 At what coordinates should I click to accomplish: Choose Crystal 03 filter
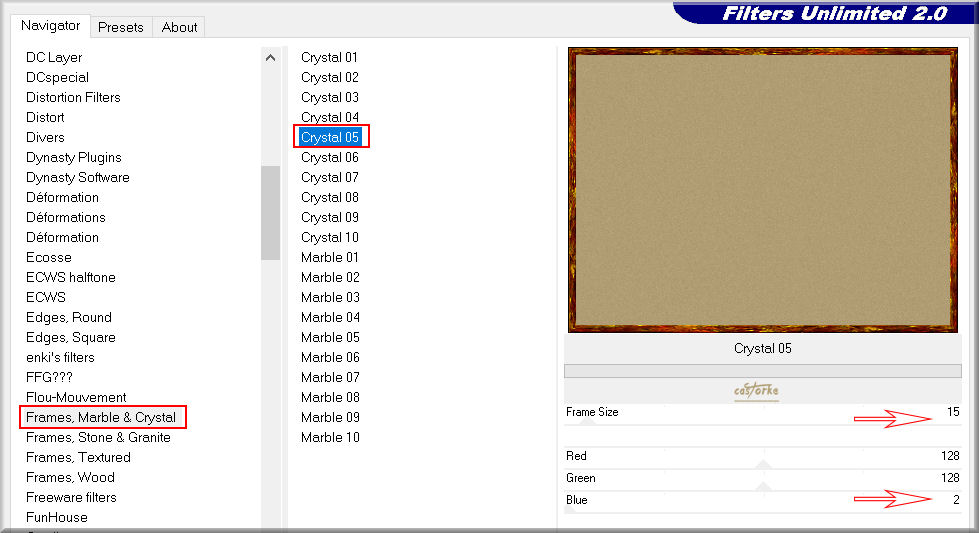coord(330,97)
